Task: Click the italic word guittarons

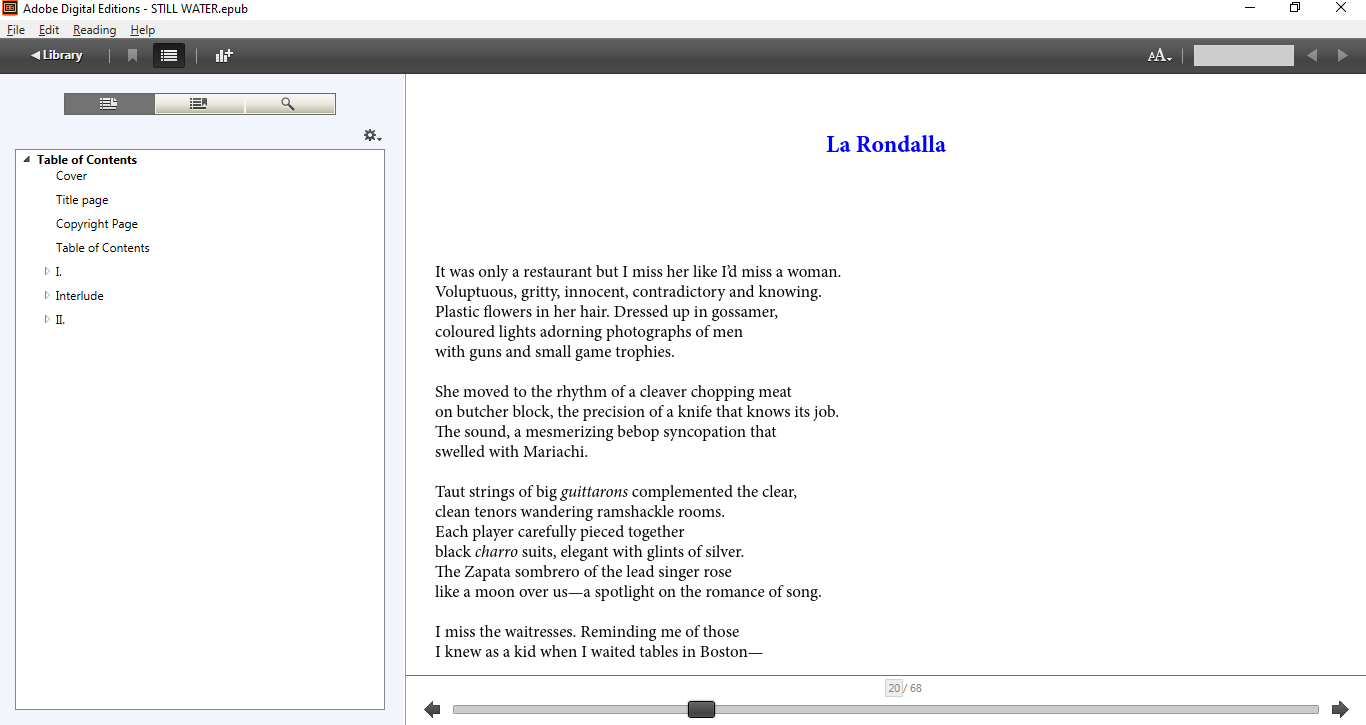Action: (594, 492)
